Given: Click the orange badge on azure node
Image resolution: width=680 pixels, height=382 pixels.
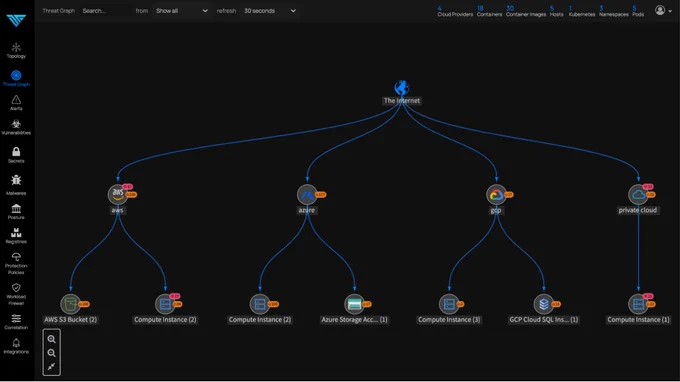Looking at the screenshot, I should click(320, 195).
